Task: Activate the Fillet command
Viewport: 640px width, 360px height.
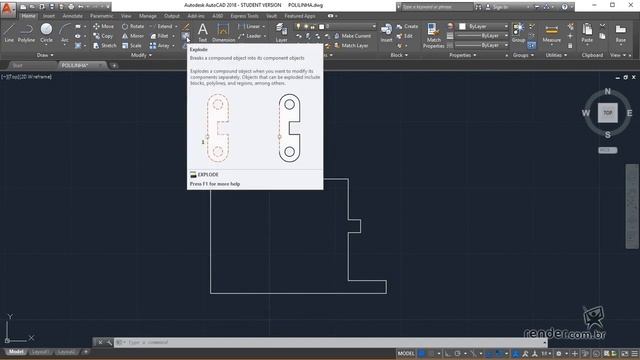Action: point(160,36)
